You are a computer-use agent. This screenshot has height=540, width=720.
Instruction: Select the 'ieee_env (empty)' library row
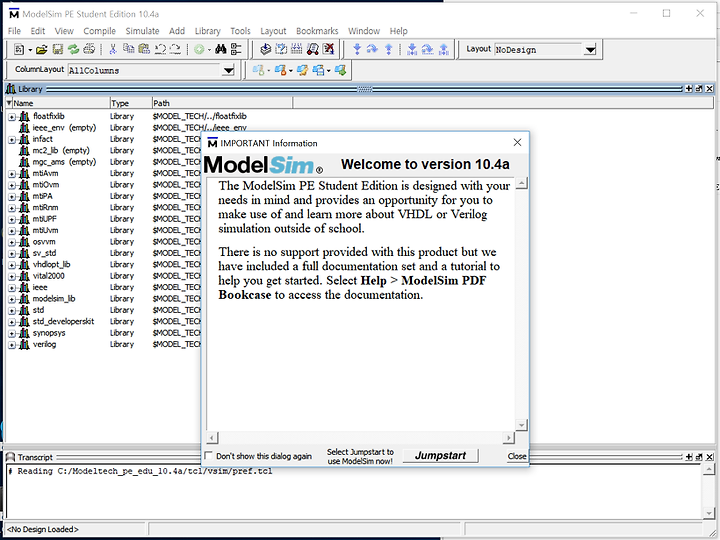[x=64, y=128]
